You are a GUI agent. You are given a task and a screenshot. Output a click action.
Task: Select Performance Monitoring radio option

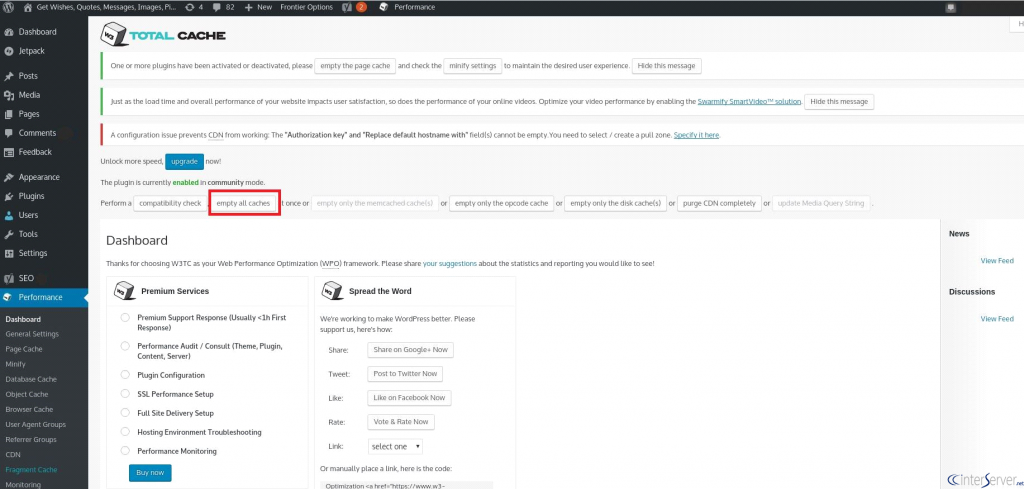coord(125,450)
